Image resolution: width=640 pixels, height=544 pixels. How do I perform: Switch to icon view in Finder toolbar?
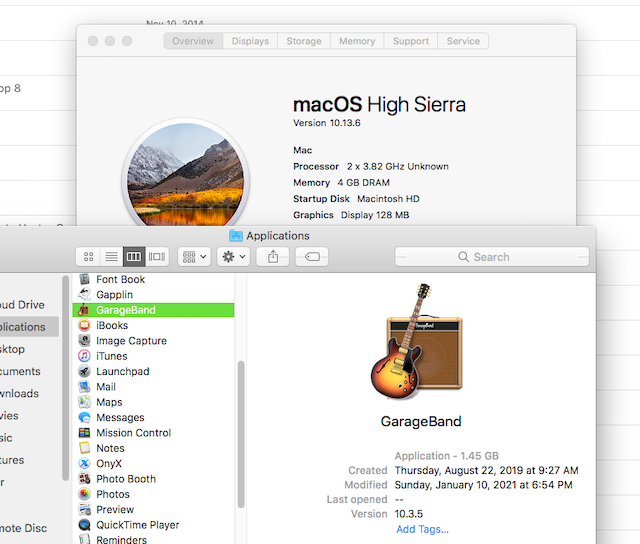click(x=89, y=257)
